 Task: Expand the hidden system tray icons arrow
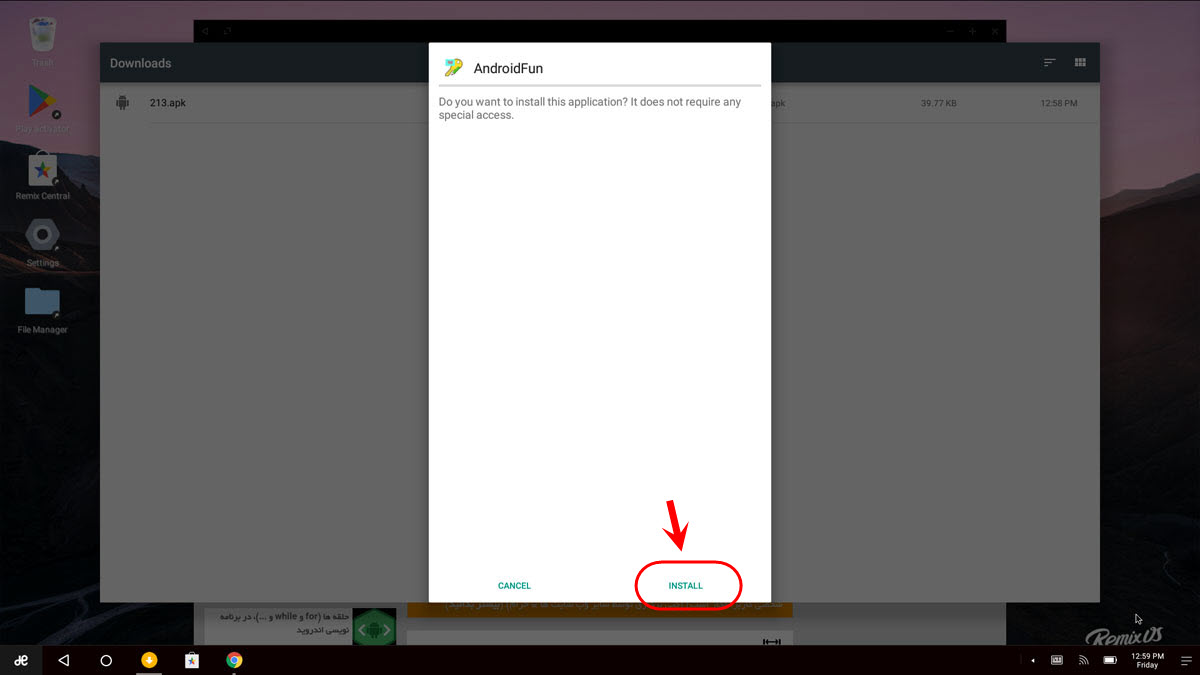pyautogui.click(x=1033, y=661)
